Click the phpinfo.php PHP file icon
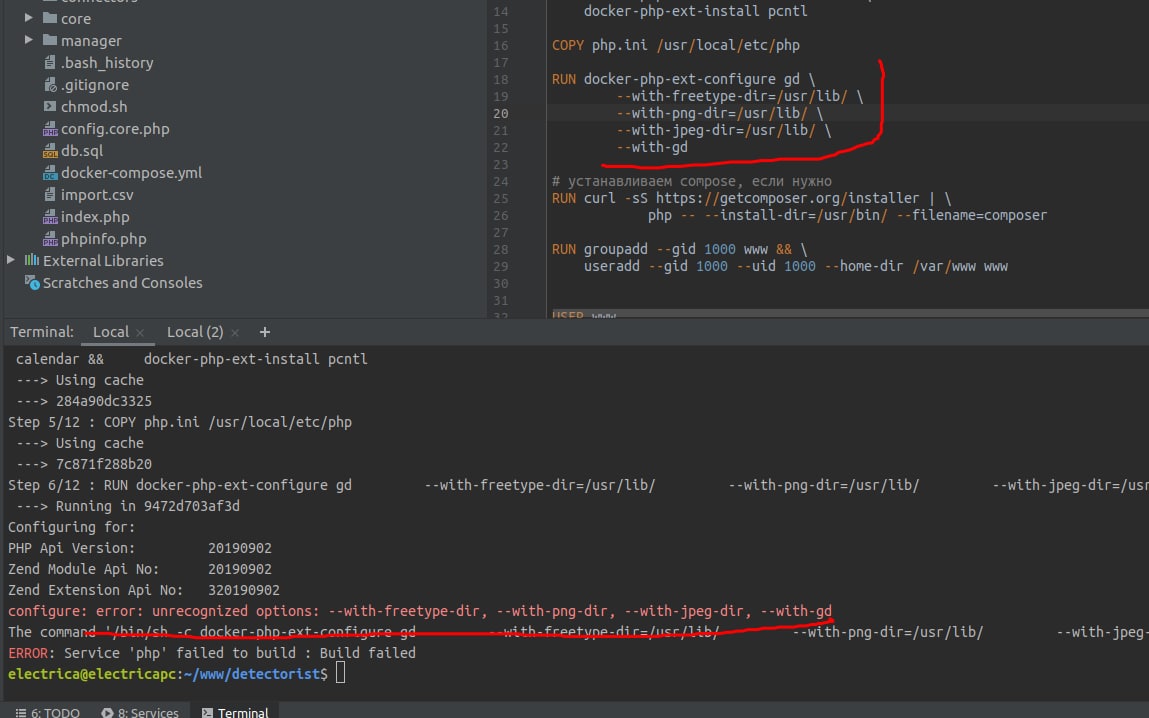 [x=50, y=239]
